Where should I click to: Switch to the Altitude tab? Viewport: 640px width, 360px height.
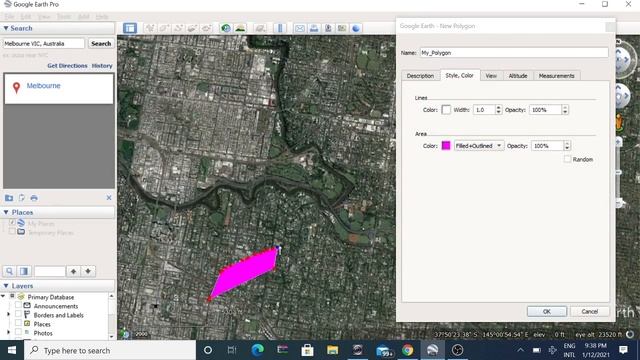[518, 76]
